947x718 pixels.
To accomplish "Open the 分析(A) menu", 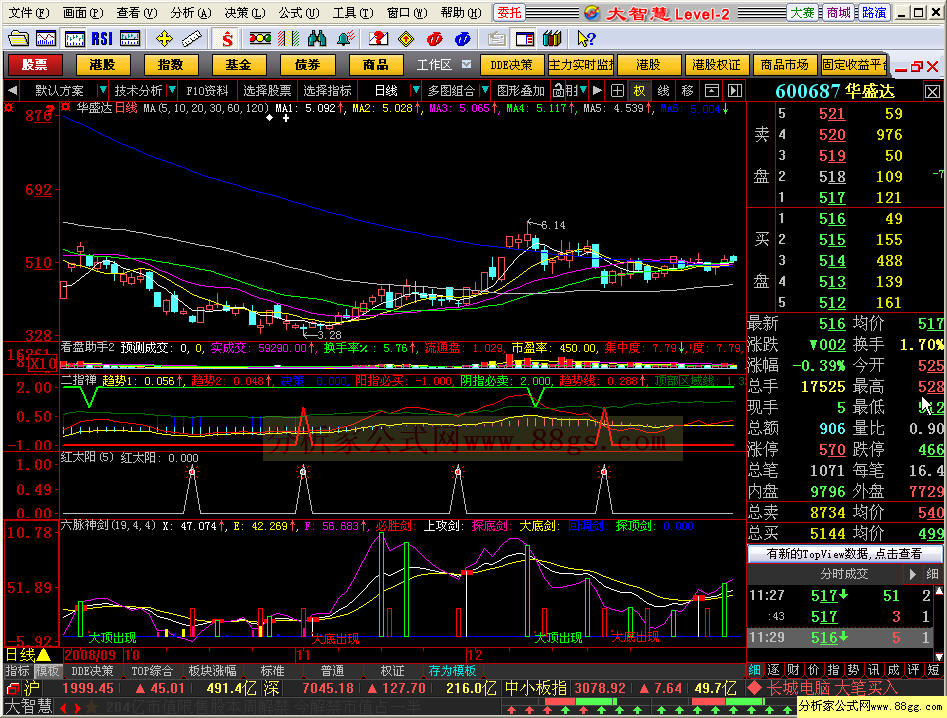I will pos(191,13).
